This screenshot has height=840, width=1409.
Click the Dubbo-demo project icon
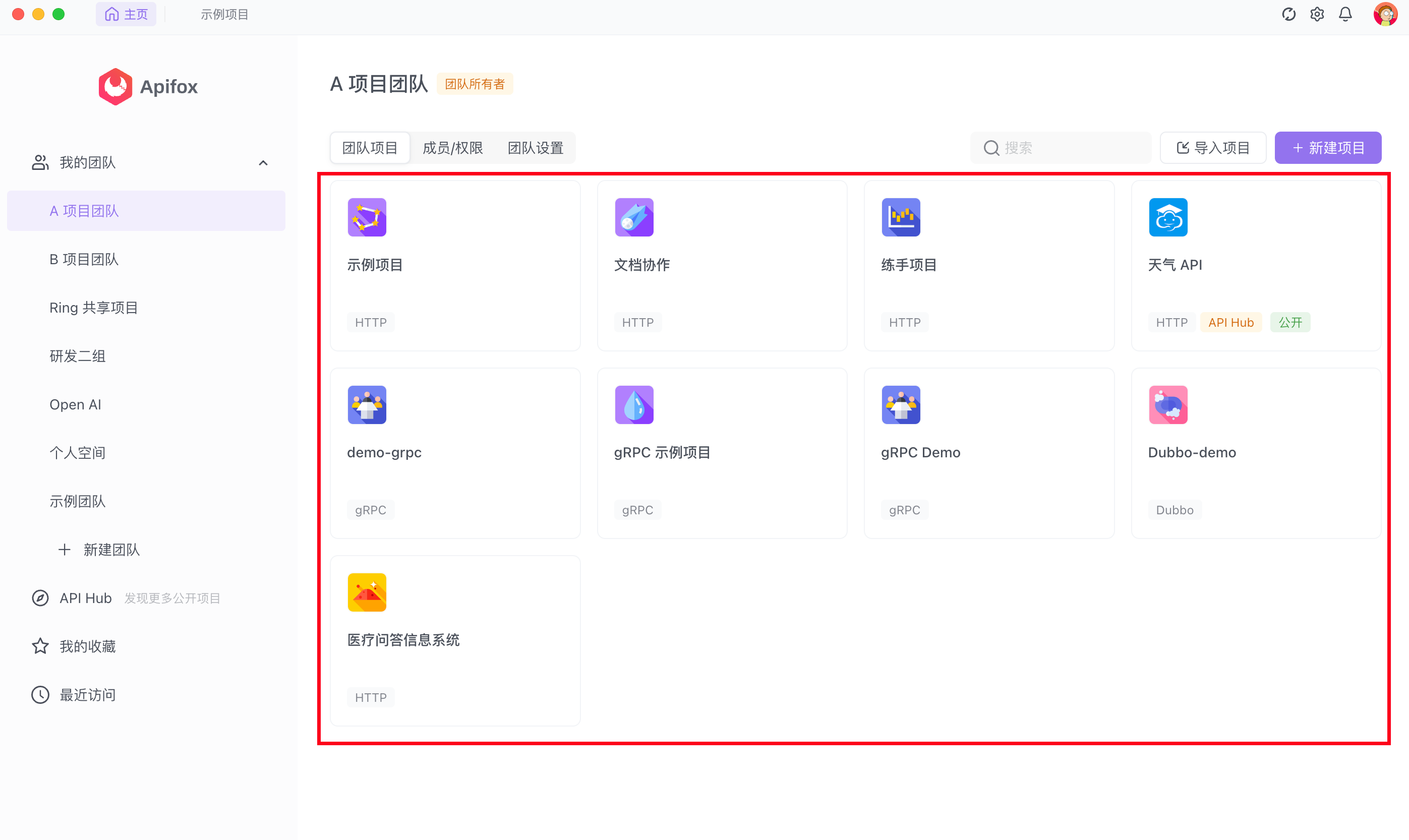1168,405
